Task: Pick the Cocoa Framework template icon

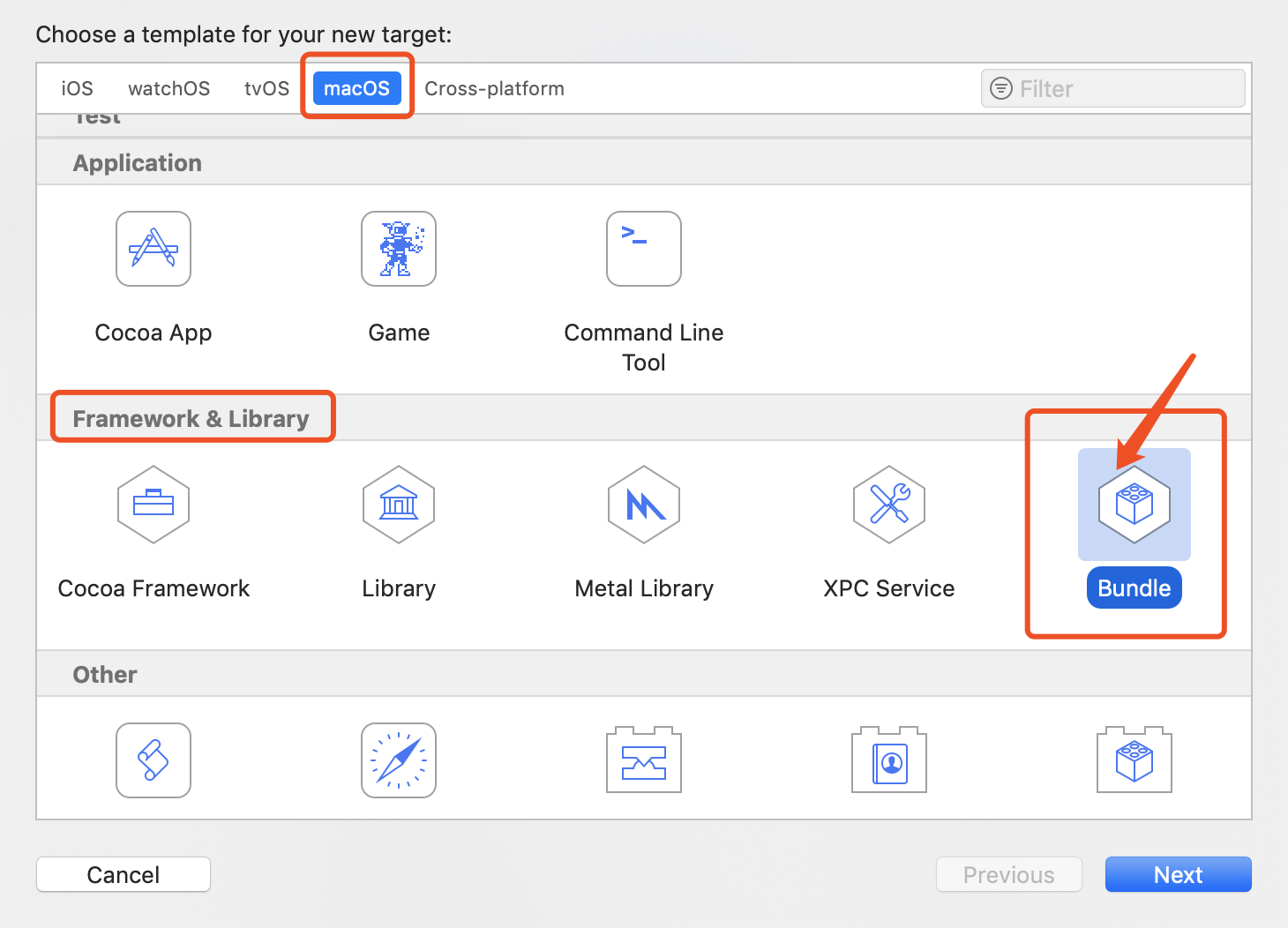Action: pos(154,505)
